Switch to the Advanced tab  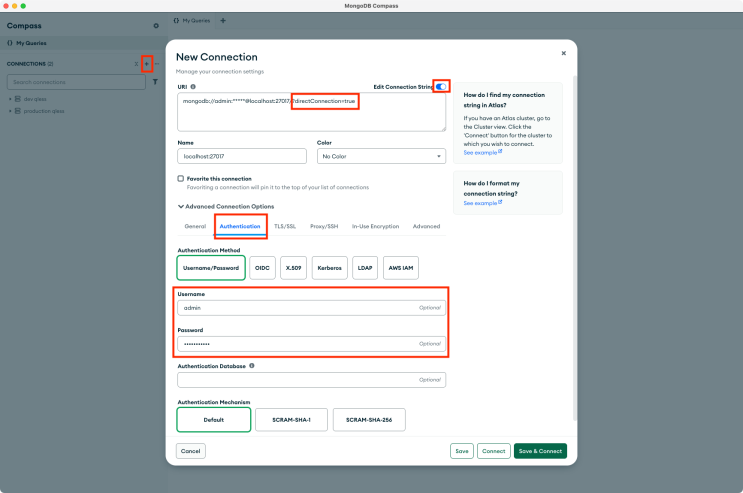point(426,226)
